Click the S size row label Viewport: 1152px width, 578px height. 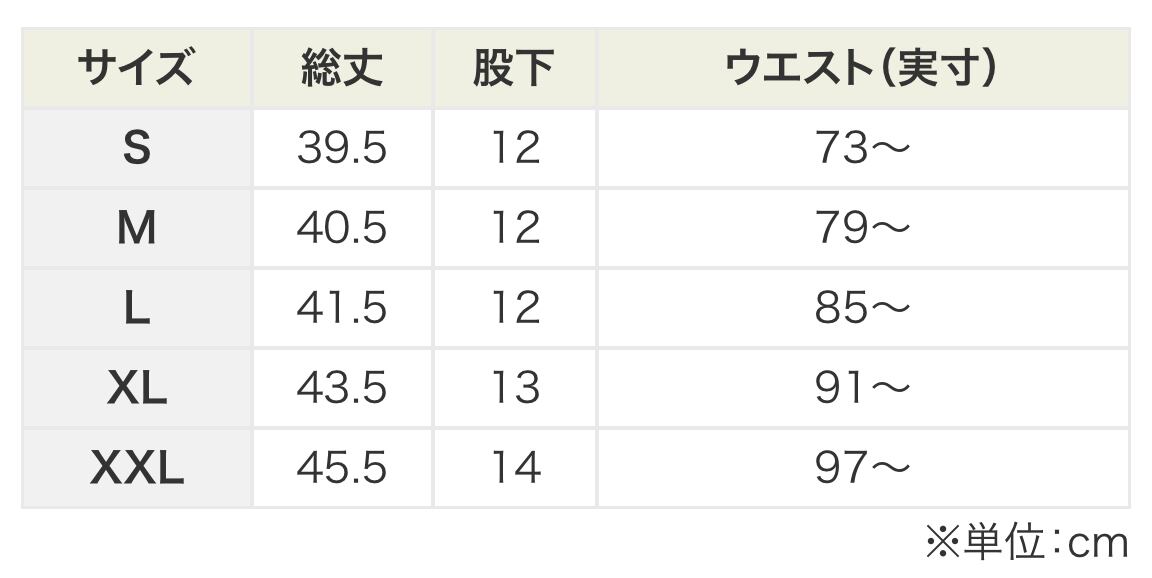(x=136, y=149)
